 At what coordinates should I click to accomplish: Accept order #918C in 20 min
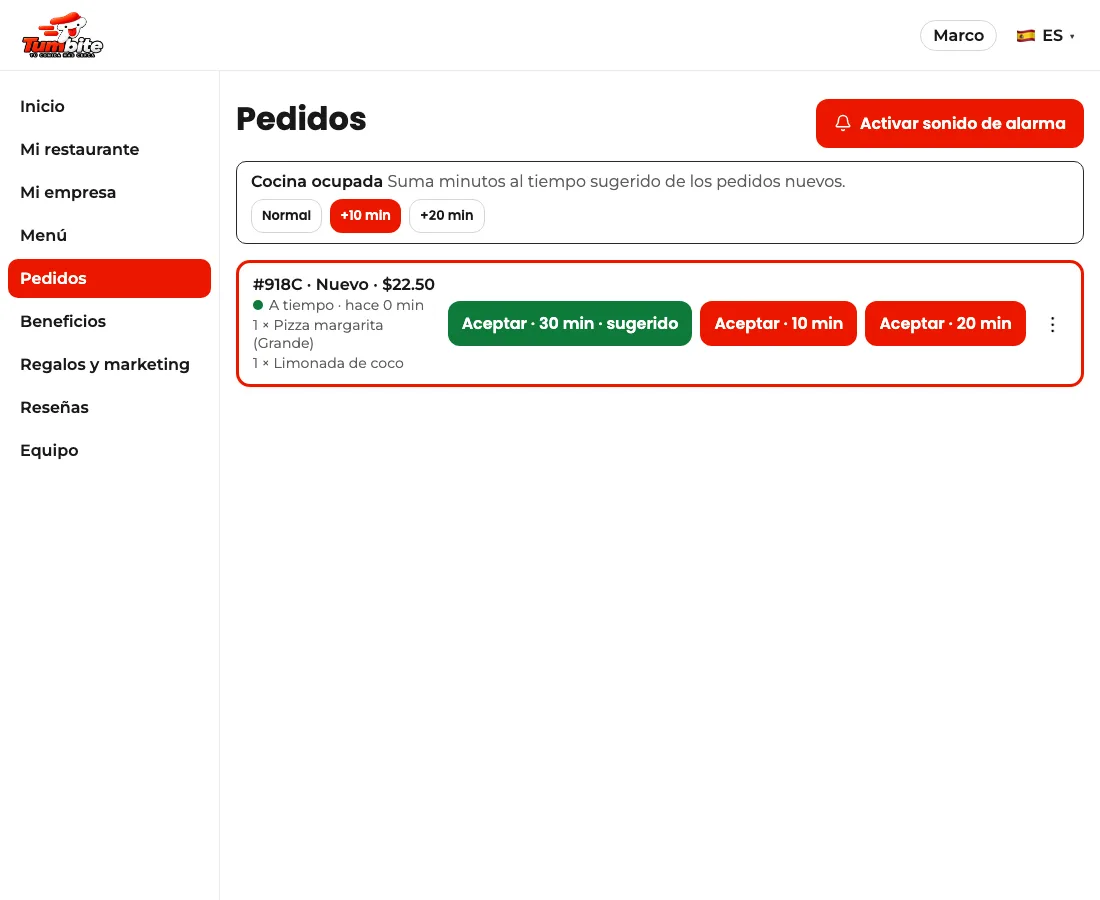click(945, 323)
